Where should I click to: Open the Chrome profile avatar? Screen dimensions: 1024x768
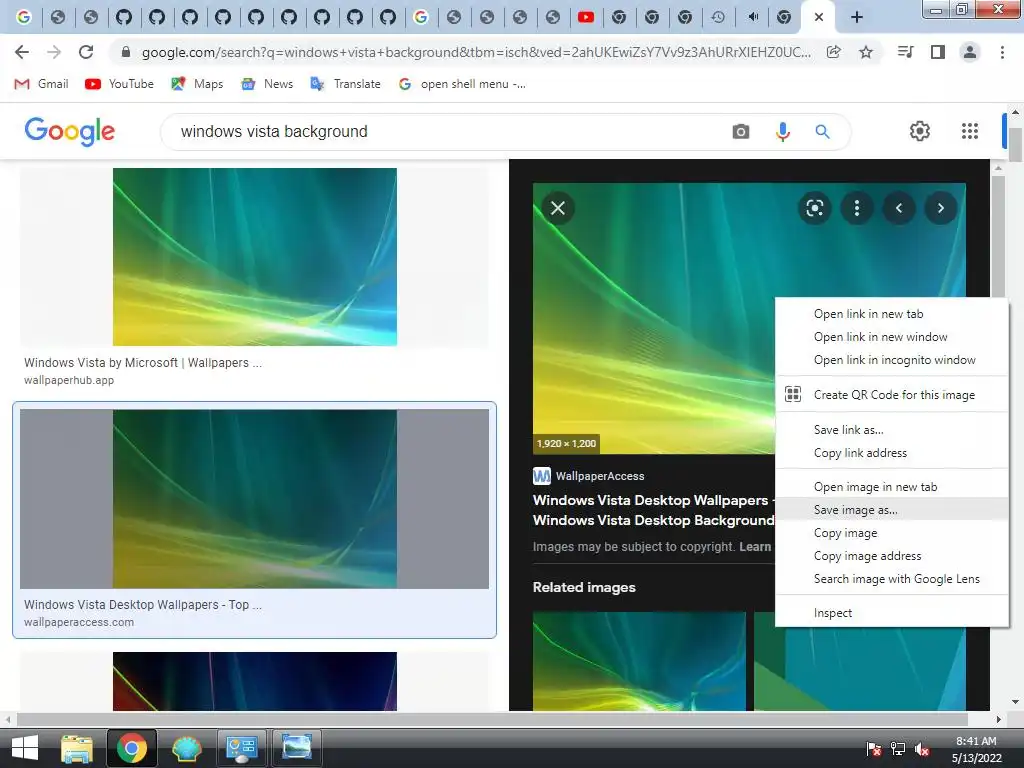click(970, 52)
